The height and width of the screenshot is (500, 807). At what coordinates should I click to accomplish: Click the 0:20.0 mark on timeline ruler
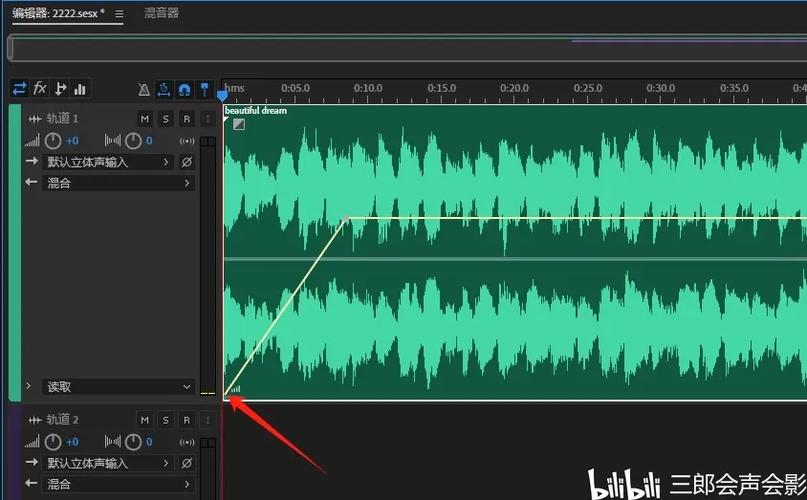pyautogui.click(x=514, y=88)
